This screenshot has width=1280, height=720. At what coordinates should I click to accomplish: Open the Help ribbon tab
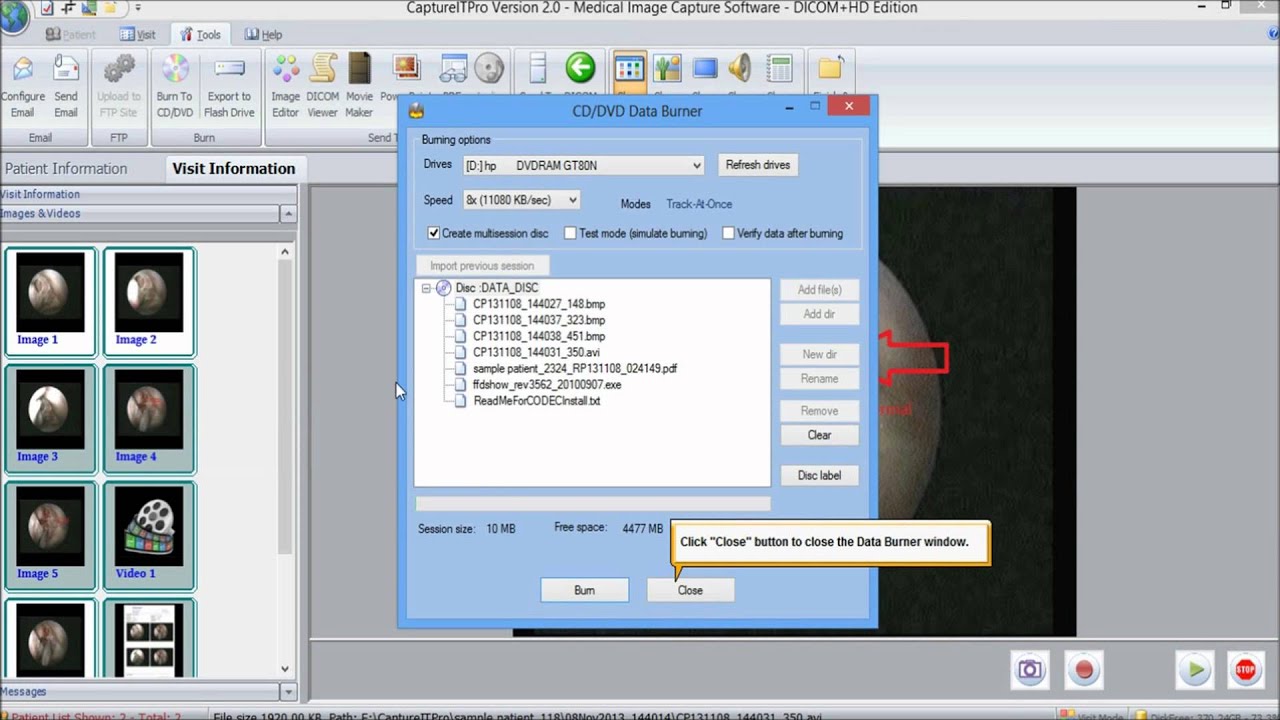pos(263,35)
